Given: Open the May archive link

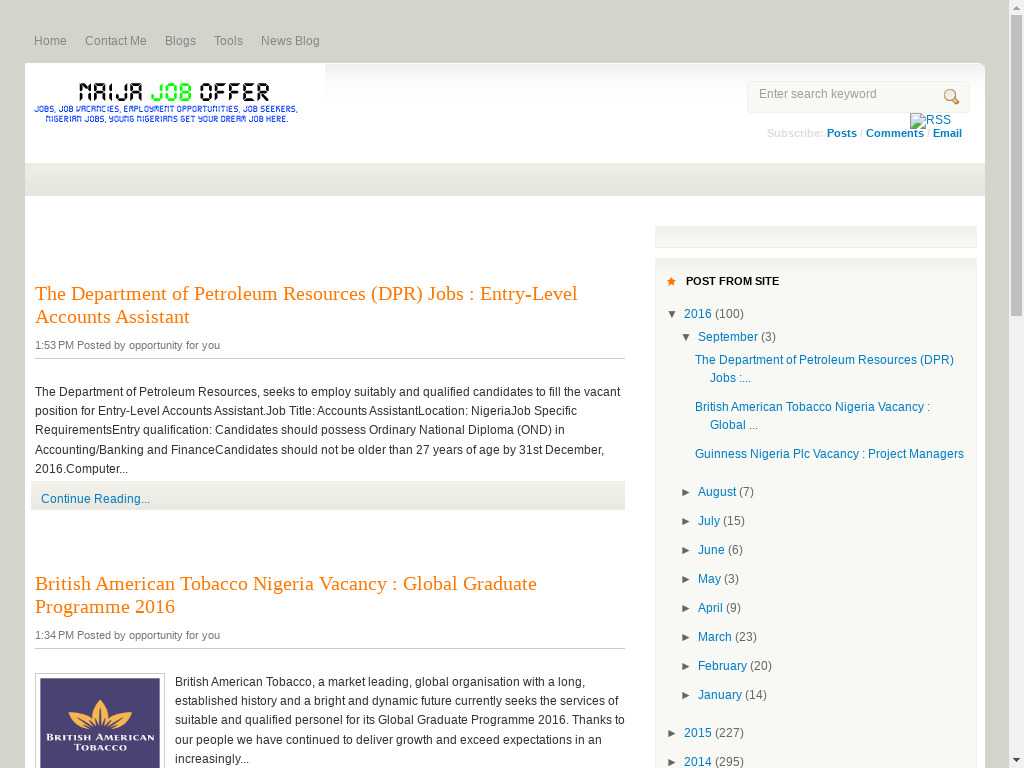Looking at the screenshot, I should click(x=709, y=579).
